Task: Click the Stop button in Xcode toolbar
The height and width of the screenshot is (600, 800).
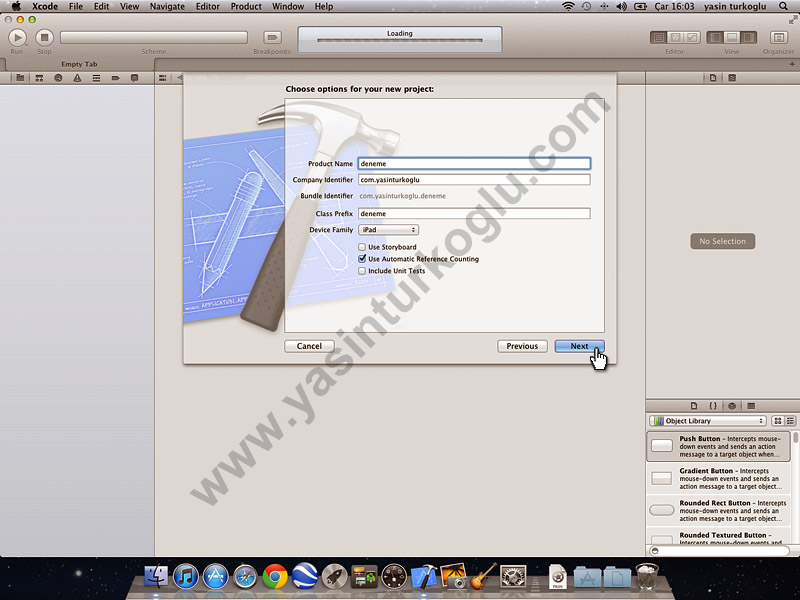Action: point(44,37)
